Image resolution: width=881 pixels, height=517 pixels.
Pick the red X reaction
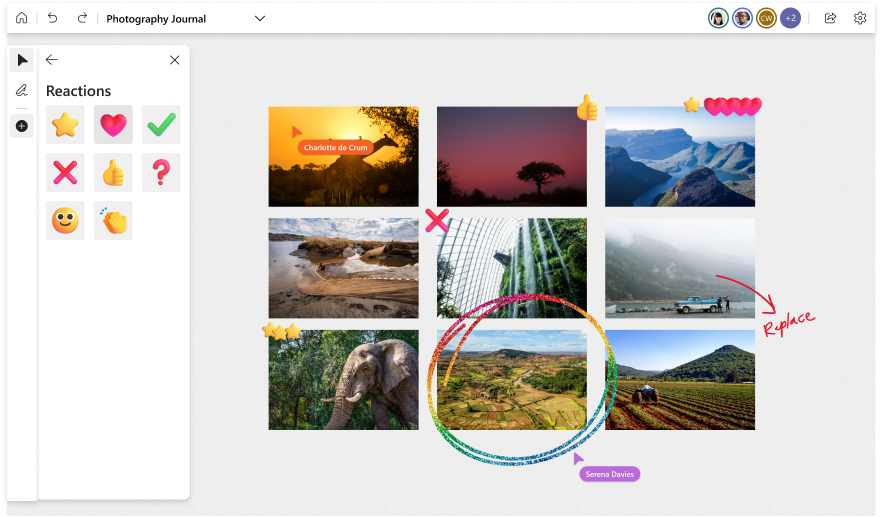(65, 173)
